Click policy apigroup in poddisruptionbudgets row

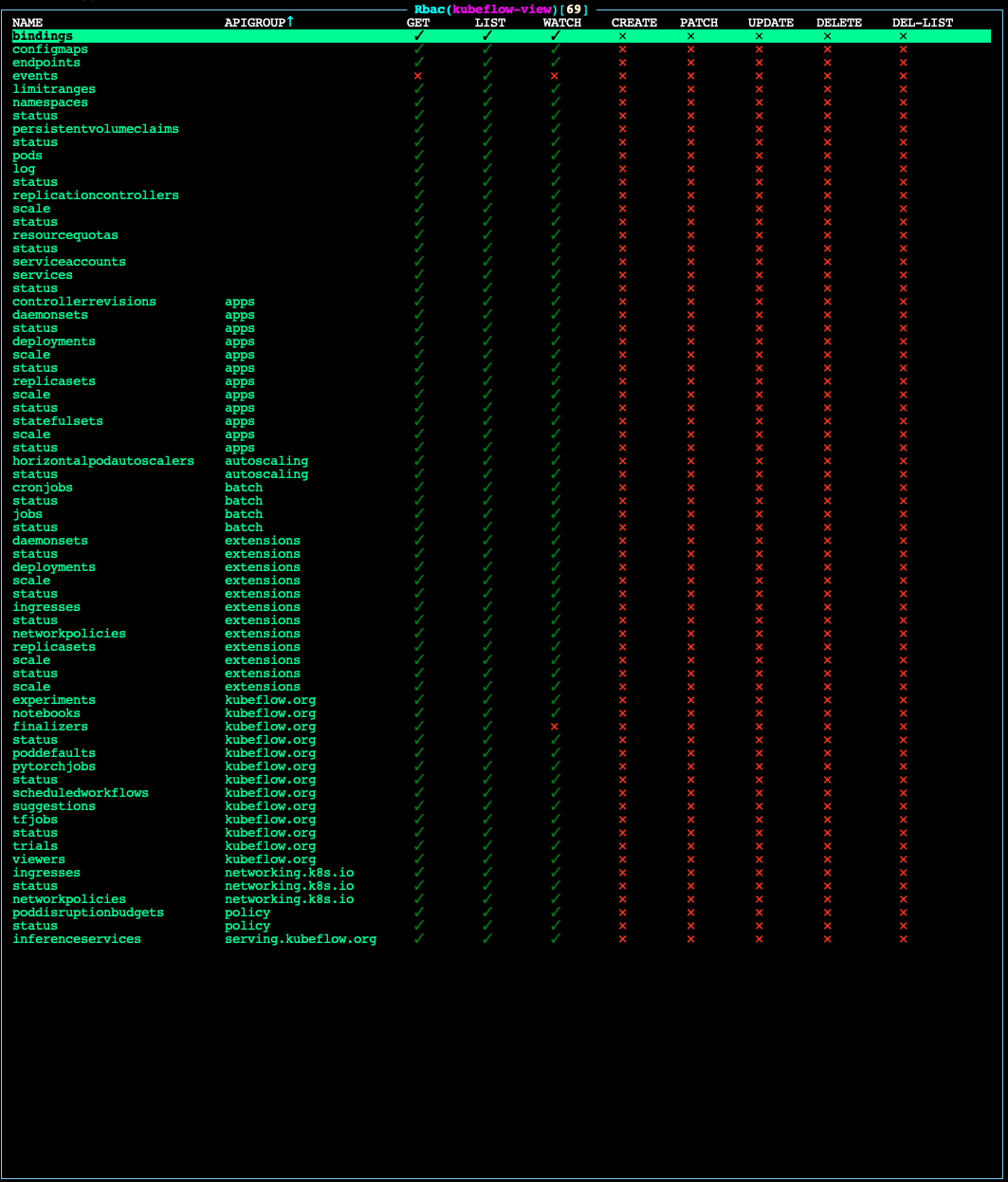247,913
